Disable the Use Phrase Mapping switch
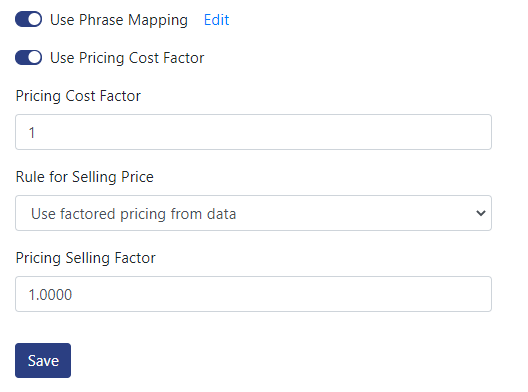This screenshot has height=392, width=528. 29,19
